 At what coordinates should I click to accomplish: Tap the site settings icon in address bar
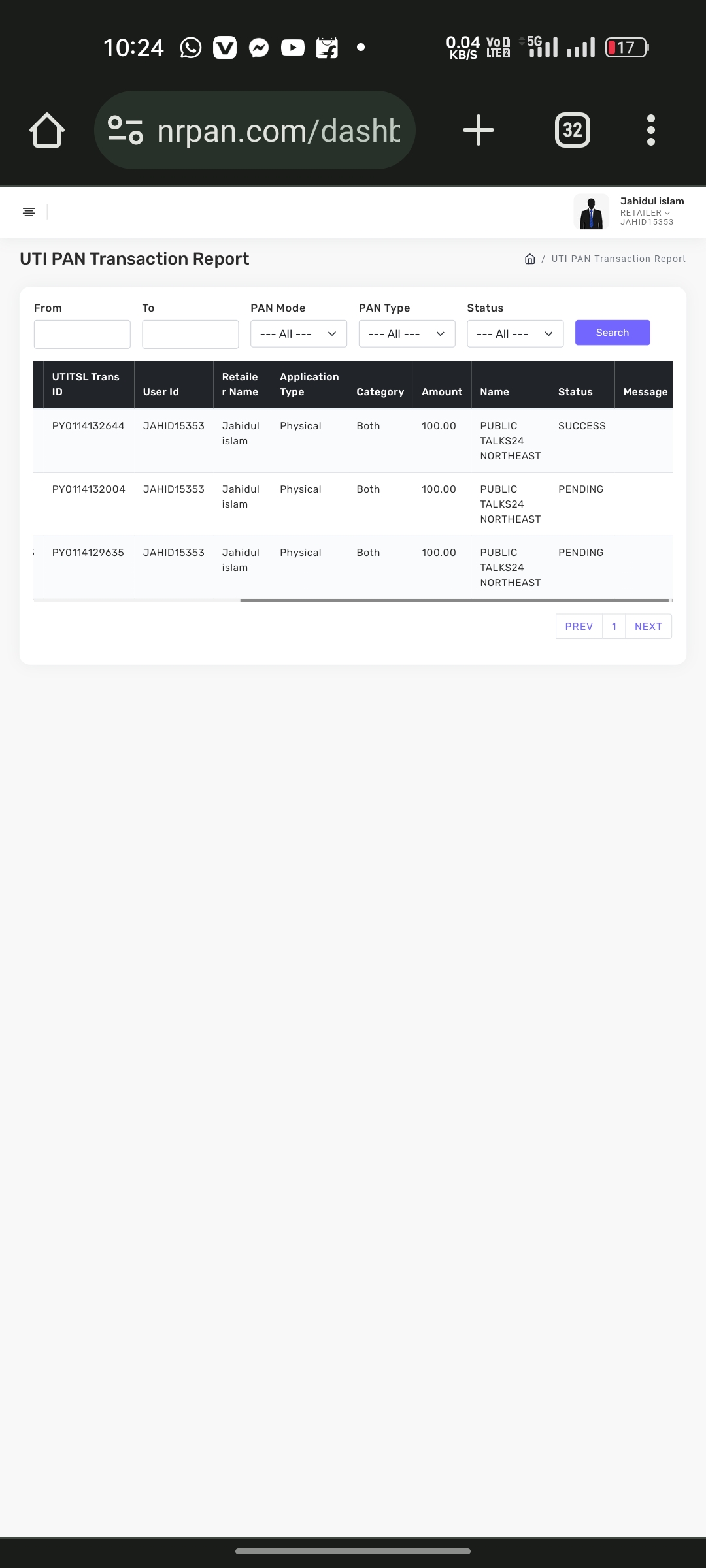[x=125, y=130]
